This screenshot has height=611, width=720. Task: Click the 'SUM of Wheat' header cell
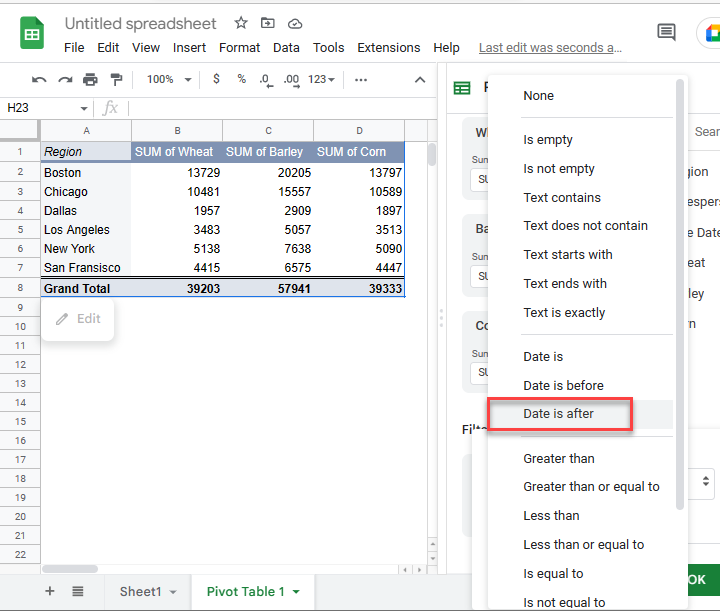(177, 152)
